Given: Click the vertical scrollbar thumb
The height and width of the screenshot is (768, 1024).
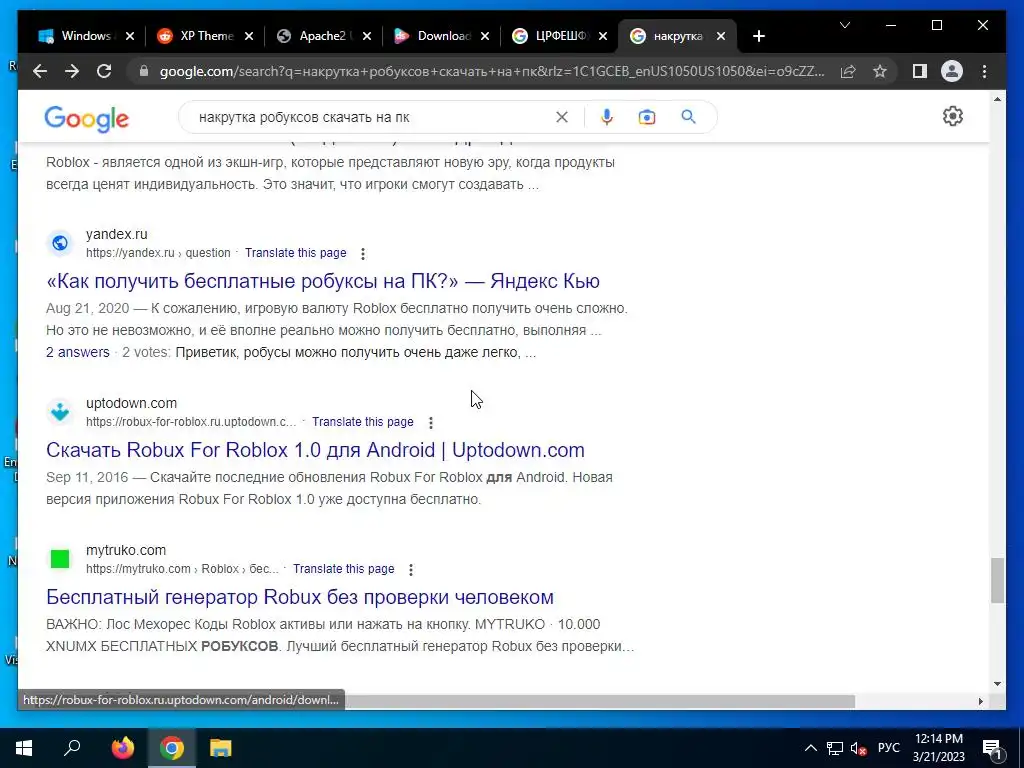Looking at the screenshot, I should [997, 581].
